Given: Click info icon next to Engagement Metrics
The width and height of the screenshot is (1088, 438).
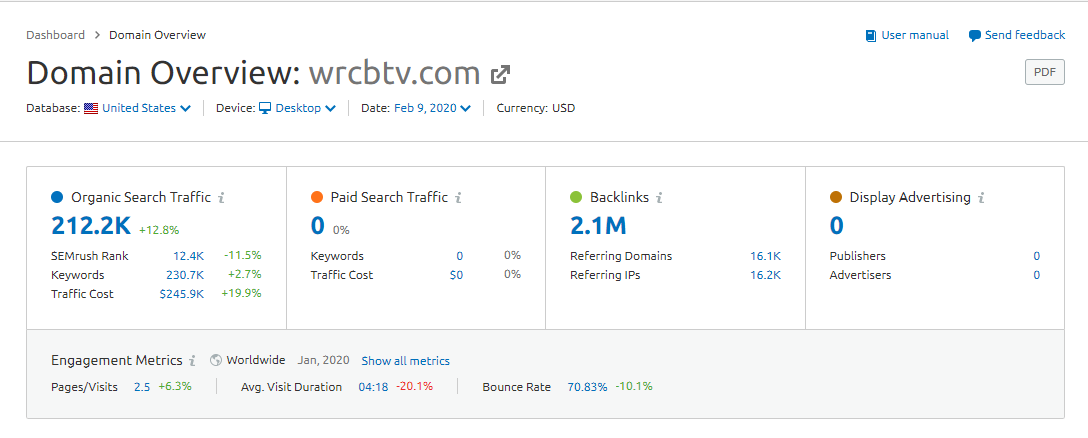Looking at the screenshot, I should click(192, 361).
